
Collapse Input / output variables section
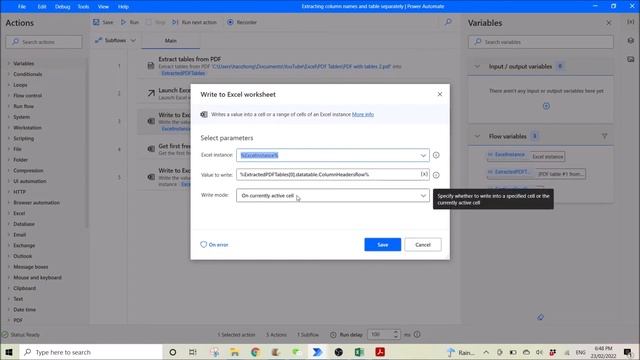point(477,66)
